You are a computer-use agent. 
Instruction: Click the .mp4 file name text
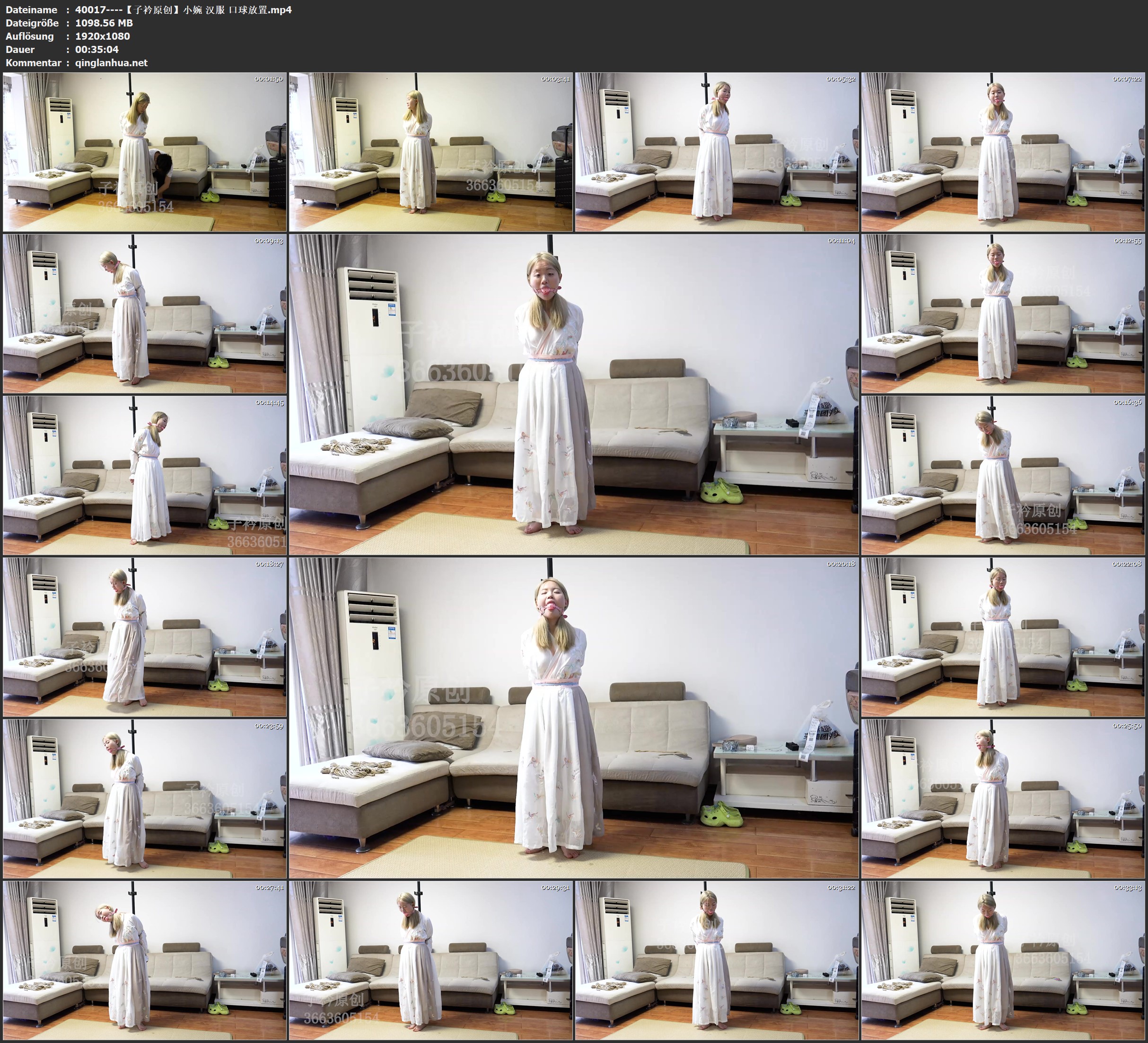click(183, 9)
